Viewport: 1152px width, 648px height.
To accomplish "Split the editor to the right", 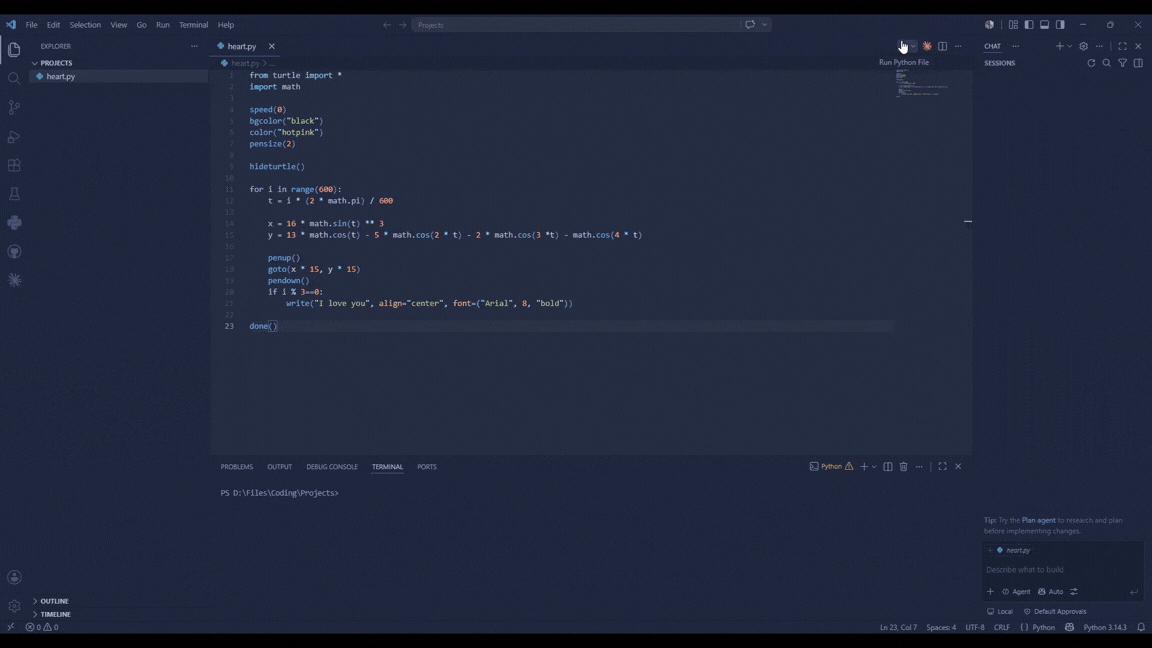I will [x=943, y=46].
